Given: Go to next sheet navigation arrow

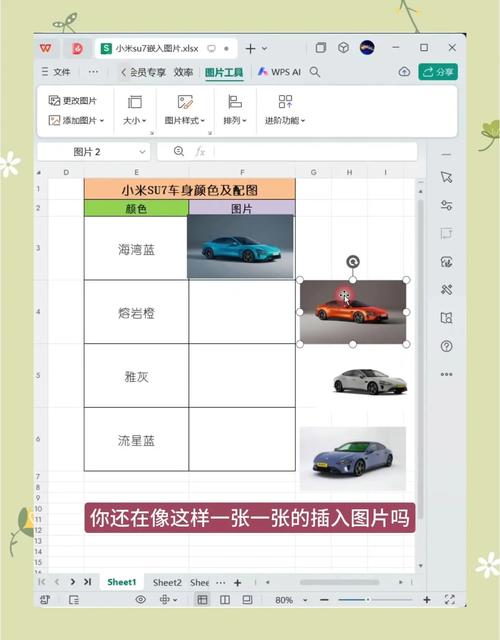Looking at the screenshot, I should [x=73, y=582].
